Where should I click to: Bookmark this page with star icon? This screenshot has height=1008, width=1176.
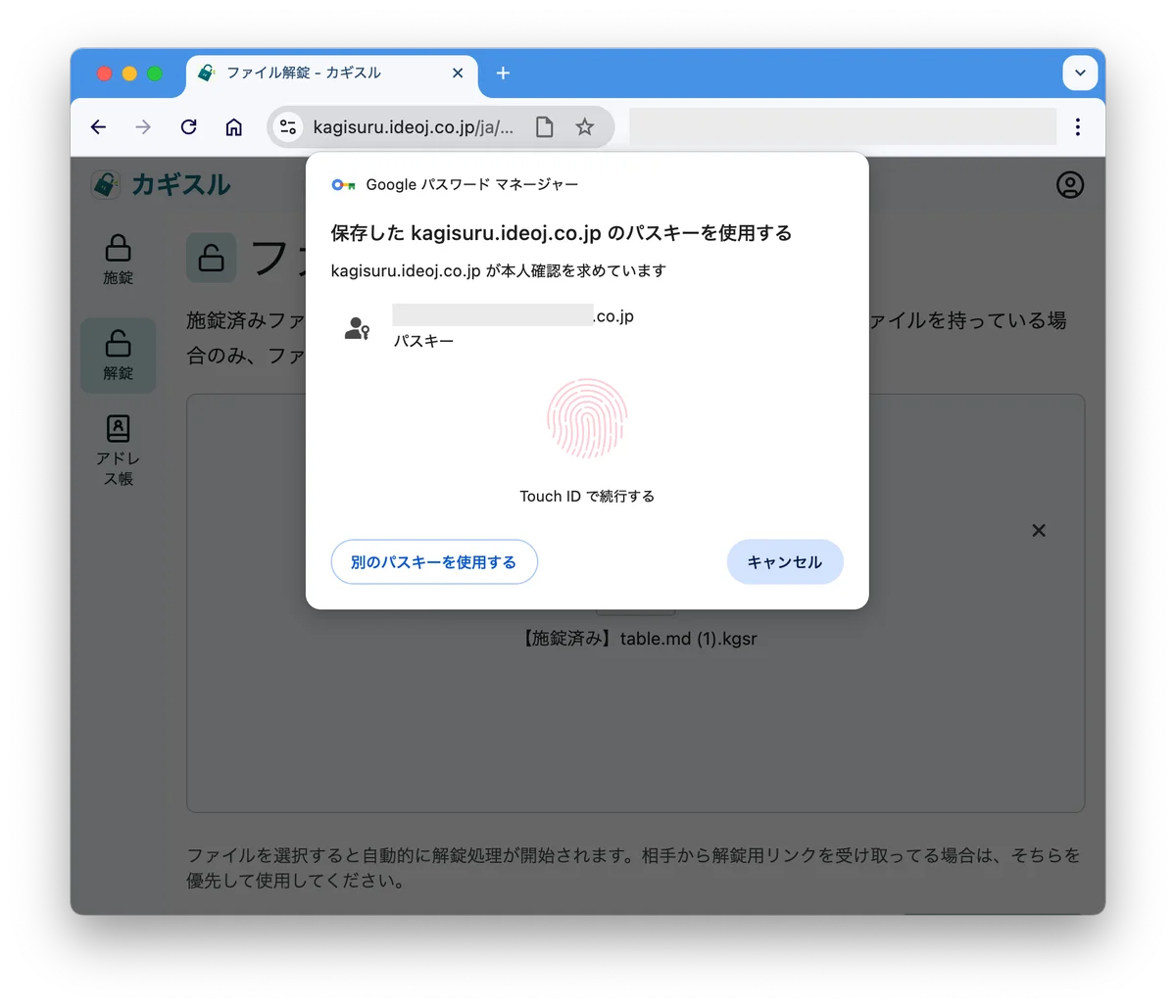click(x=585, y=127)
